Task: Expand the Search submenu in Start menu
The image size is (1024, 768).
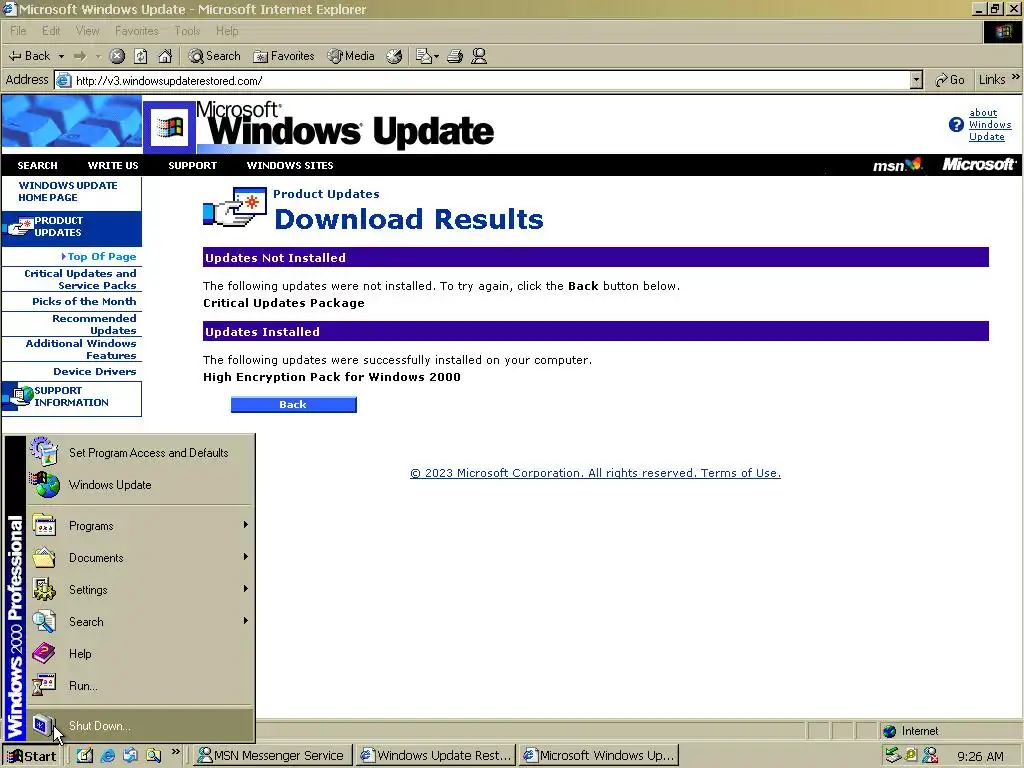Action: pos(140,622)
